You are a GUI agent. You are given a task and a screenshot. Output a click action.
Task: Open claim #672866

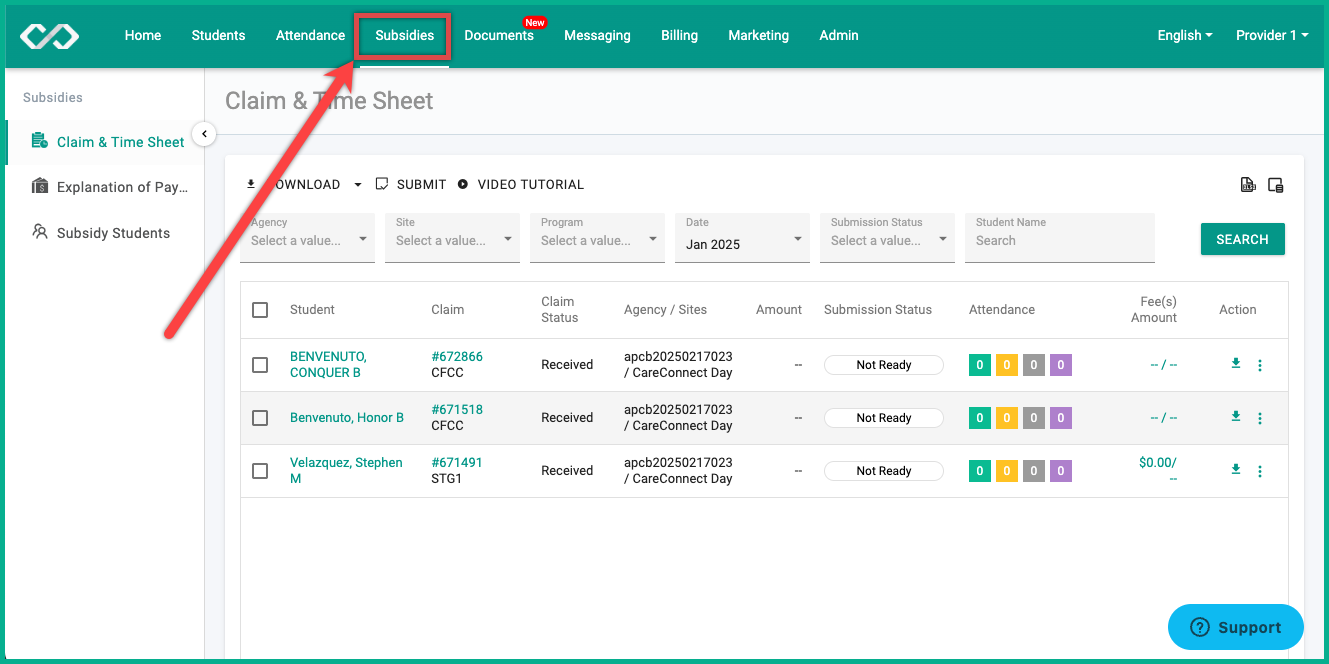457,356
